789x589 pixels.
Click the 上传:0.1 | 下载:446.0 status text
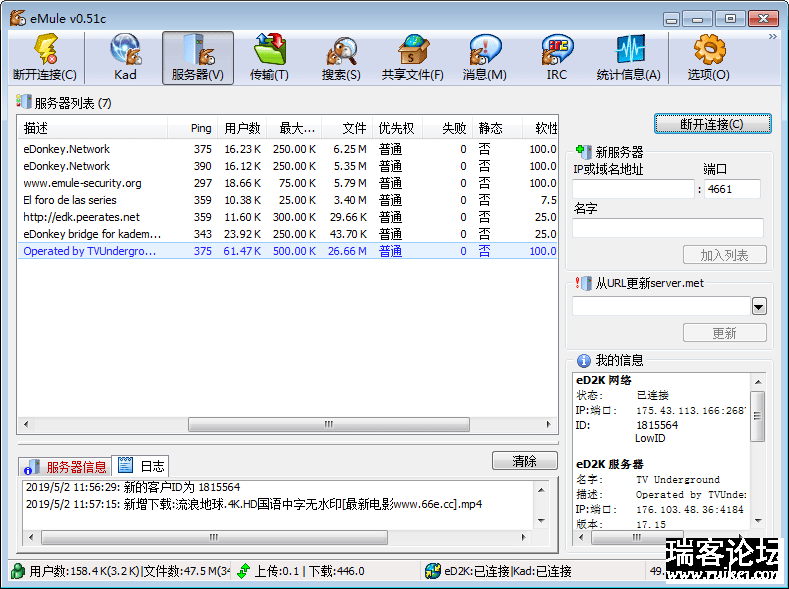coord(309,571)
